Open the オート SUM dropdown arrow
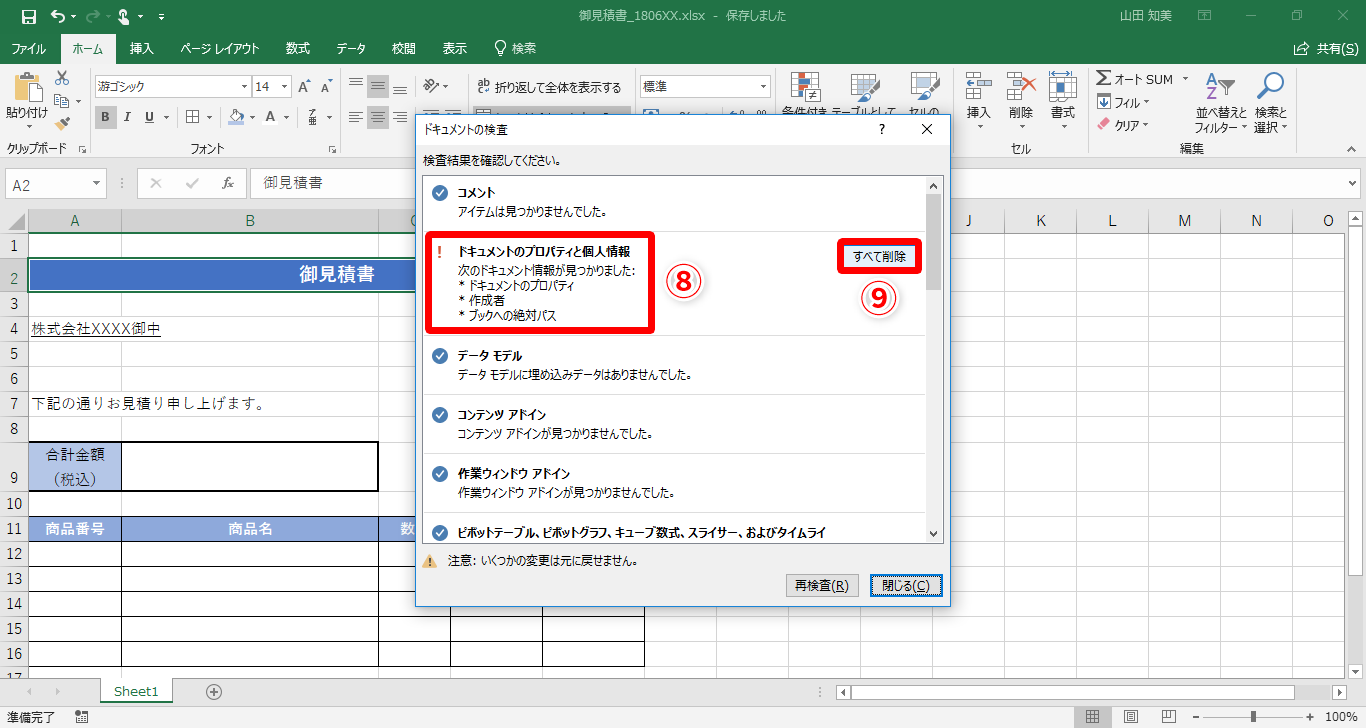 pos(1185,79)
